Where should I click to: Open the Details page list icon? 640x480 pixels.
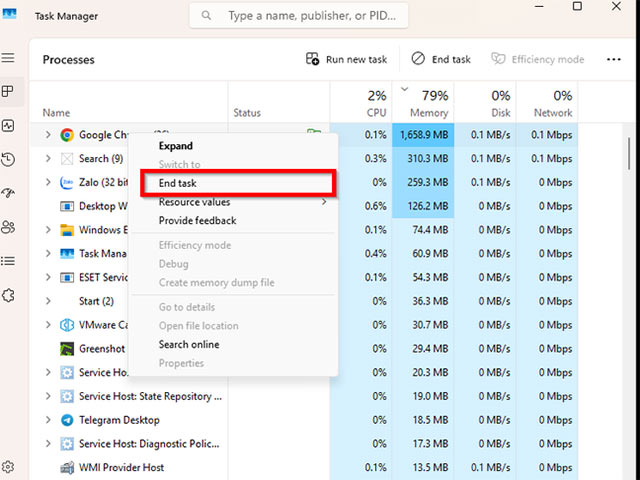pos(8,261)
